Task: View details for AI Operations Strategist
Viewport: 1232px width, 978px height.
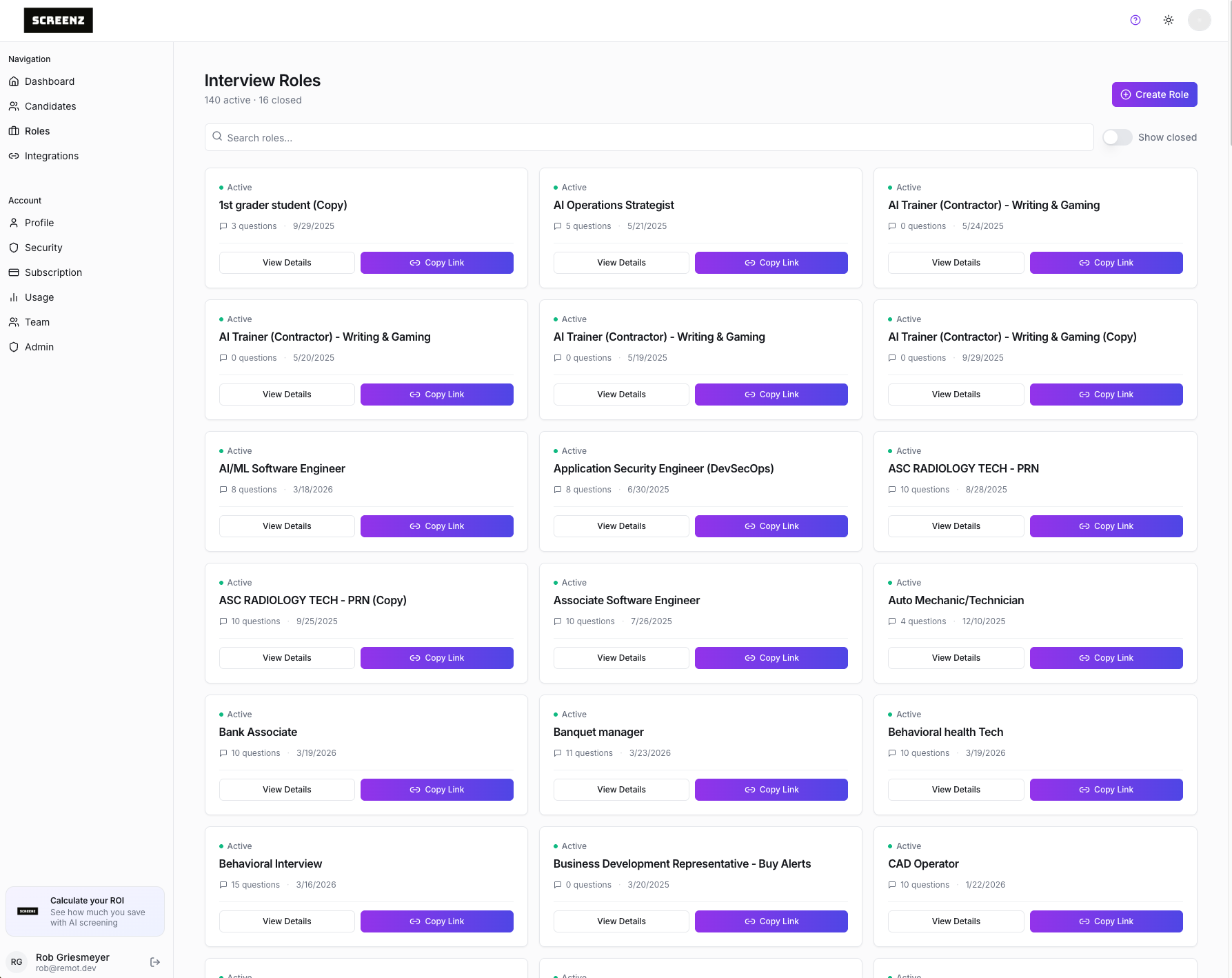Action: click(x=621, y=263)
